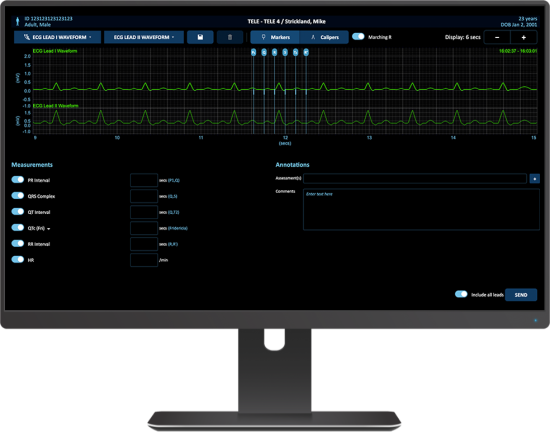This screenshot has height=432, width=550.
Task: Increase display time with plus button
Action: tap(524, 37)
